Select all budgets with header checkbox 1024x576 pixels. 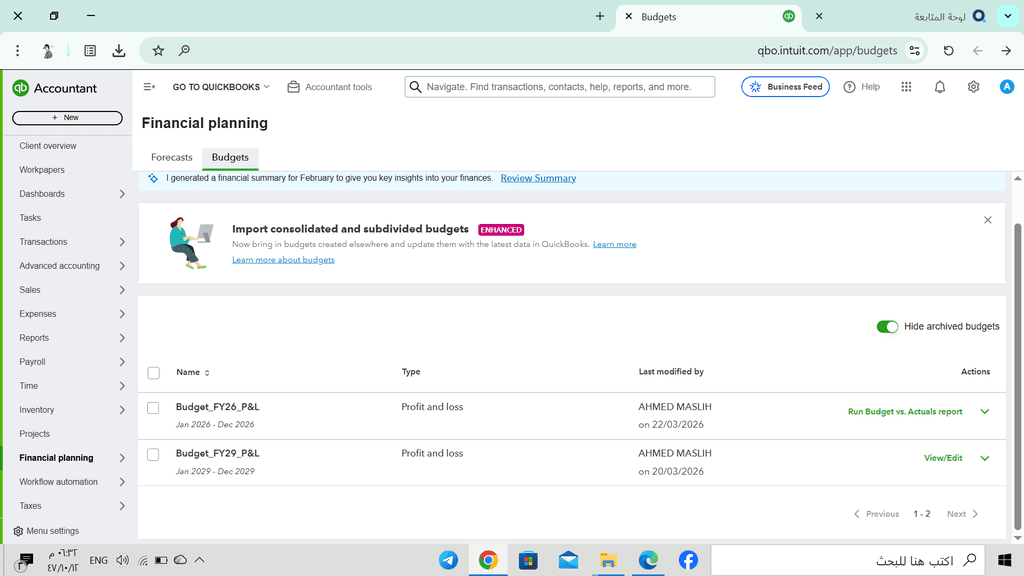(153, 373)
